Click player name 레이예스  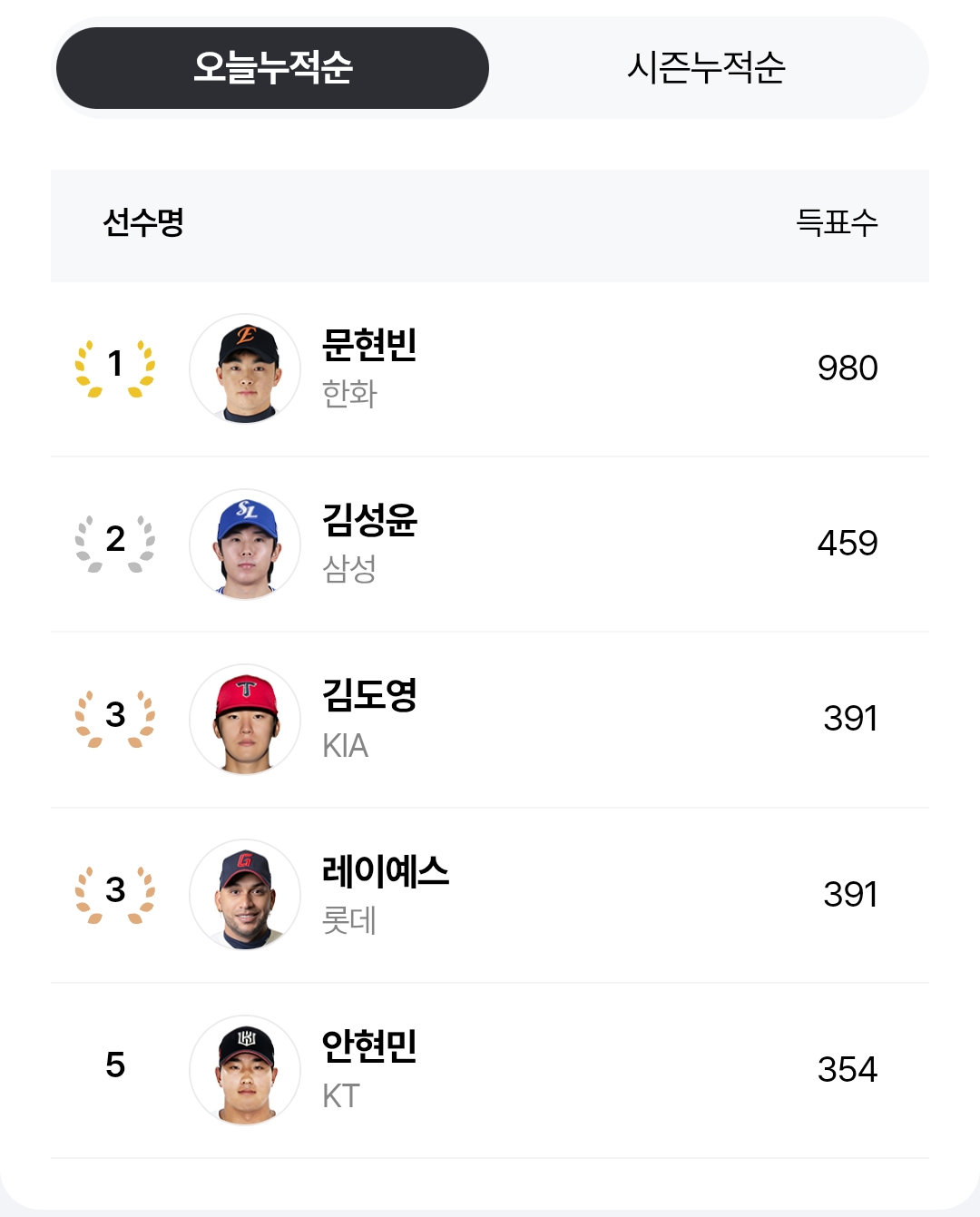385,870
